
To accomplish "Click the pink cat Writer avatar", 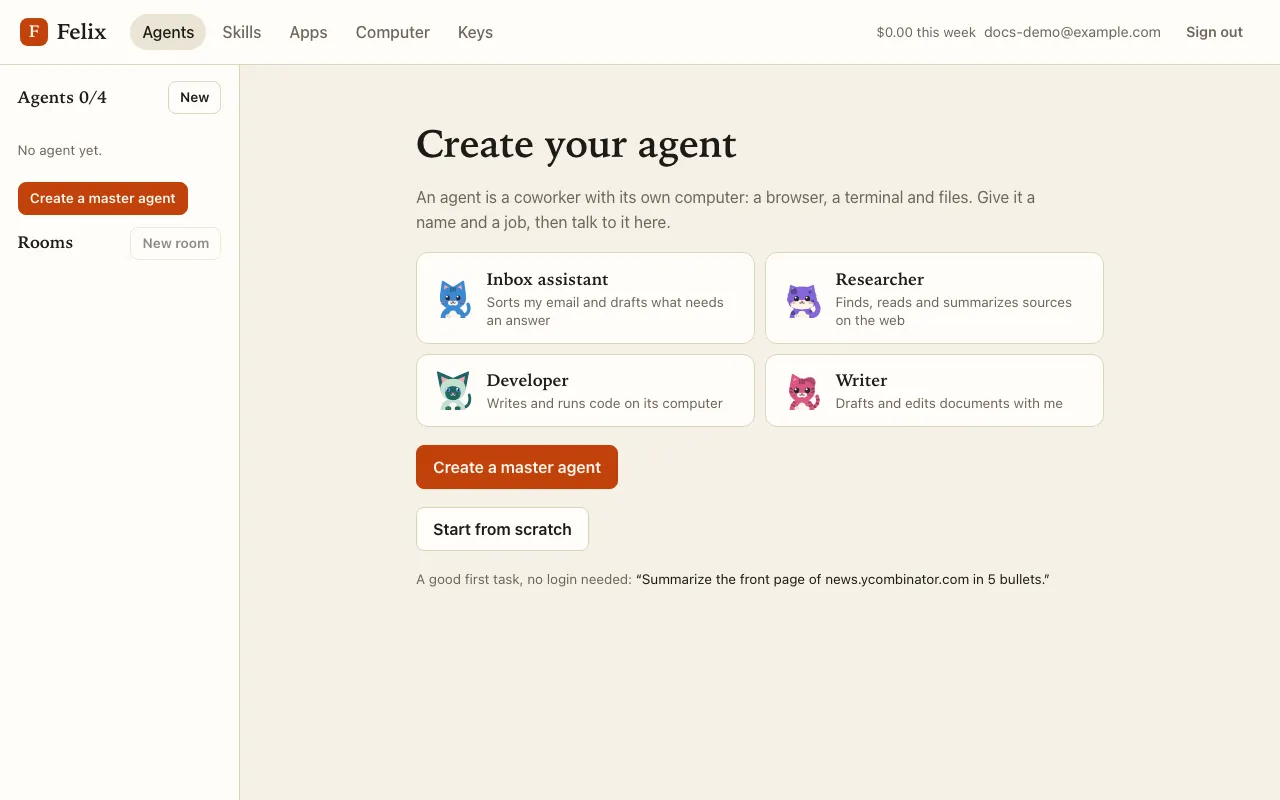I will (803, 391).
